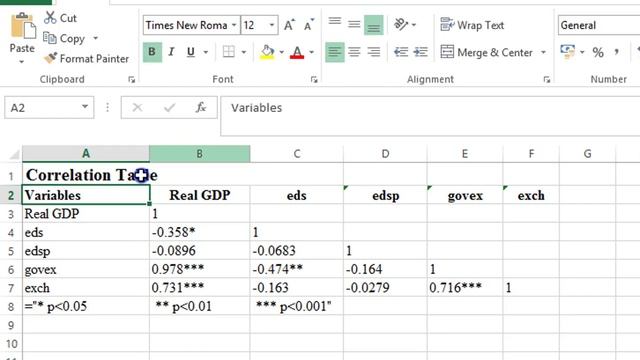Image resolution: width=640 pixels, height=360 pixels.
Task: Select Align Left
Action: 335,52
